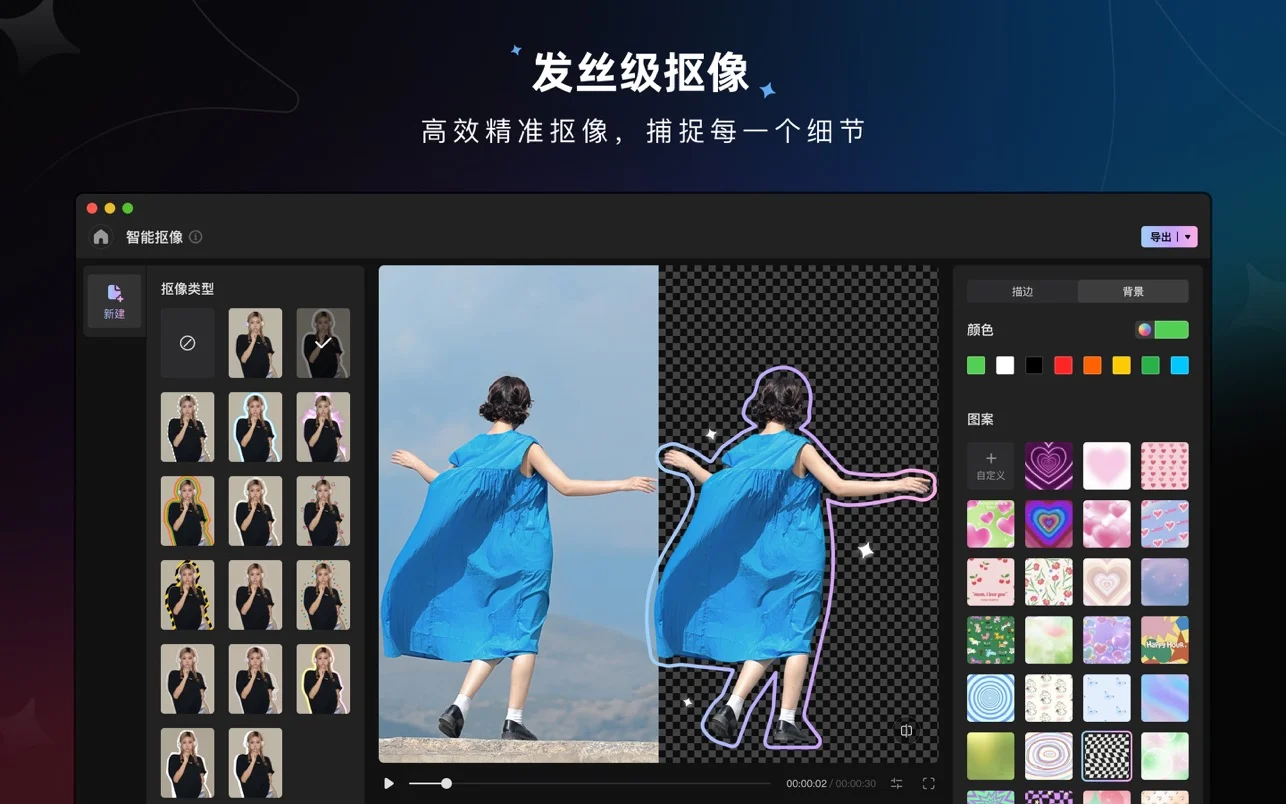
Task: Apply the green pattern with pink hearts
Action: (991, 524)
